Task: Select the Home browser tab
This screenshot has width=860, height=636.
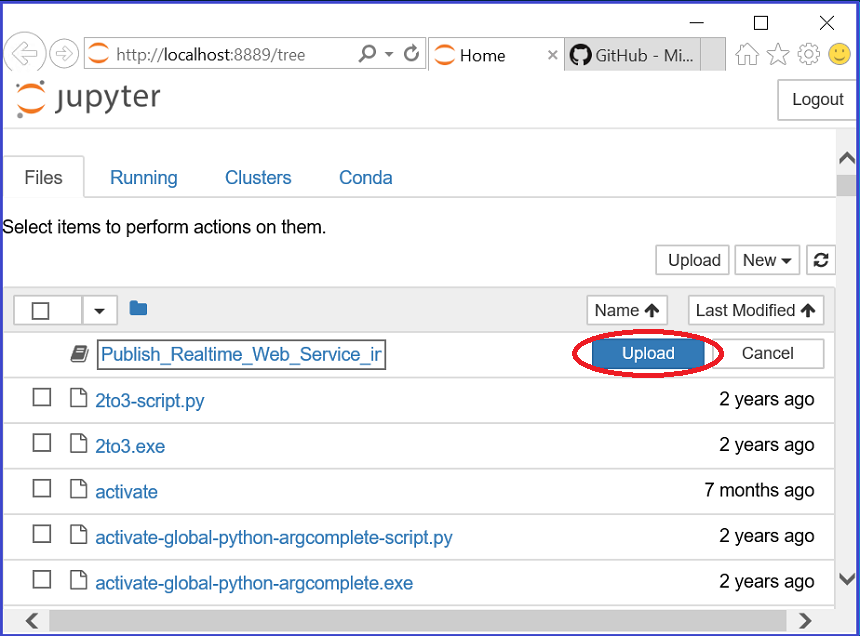Action: coord(495,55)
